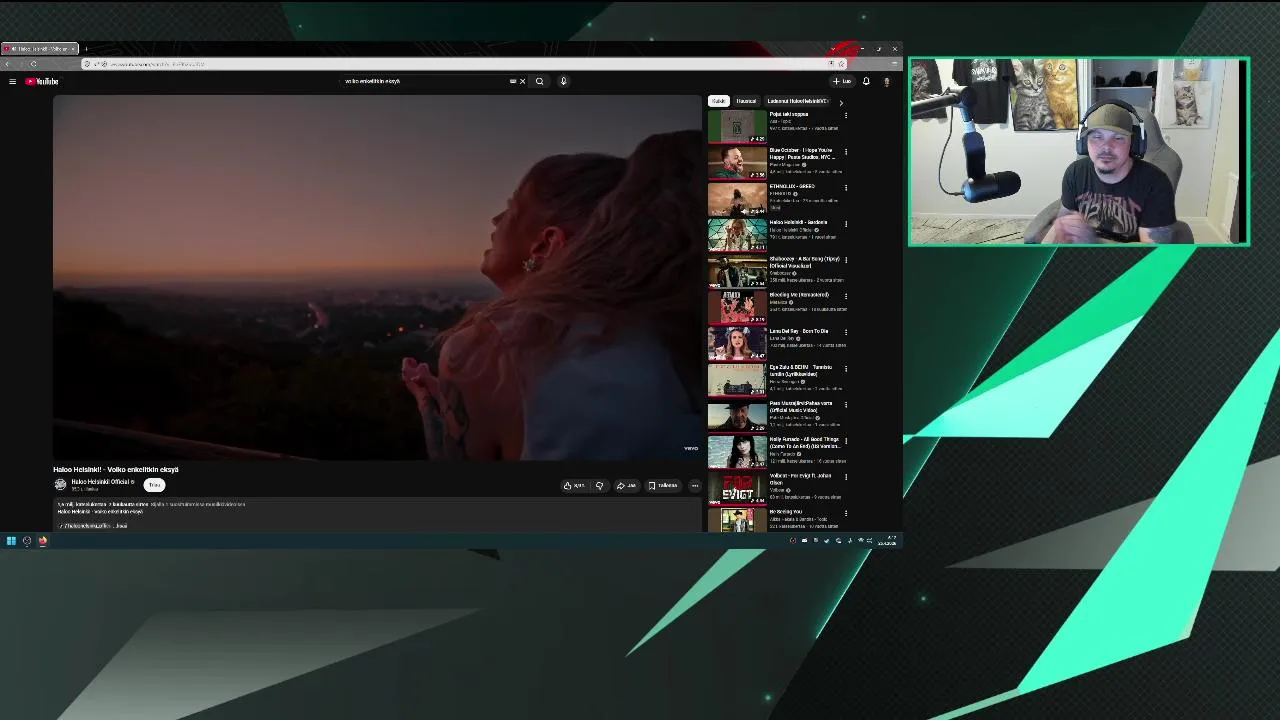The width and height of the screenshot is (1280, 720).
Task: Subscribe with the Tilaa button
Action: 154,485
